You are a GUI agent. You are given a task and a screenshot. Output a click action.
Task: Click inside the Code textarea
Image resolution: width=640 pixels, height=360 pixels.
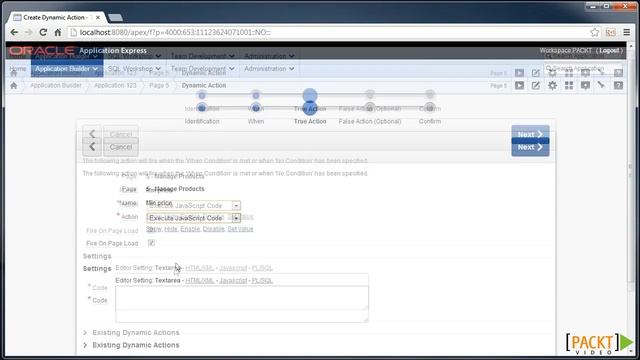pyautogui.click(x=242, y=304)
